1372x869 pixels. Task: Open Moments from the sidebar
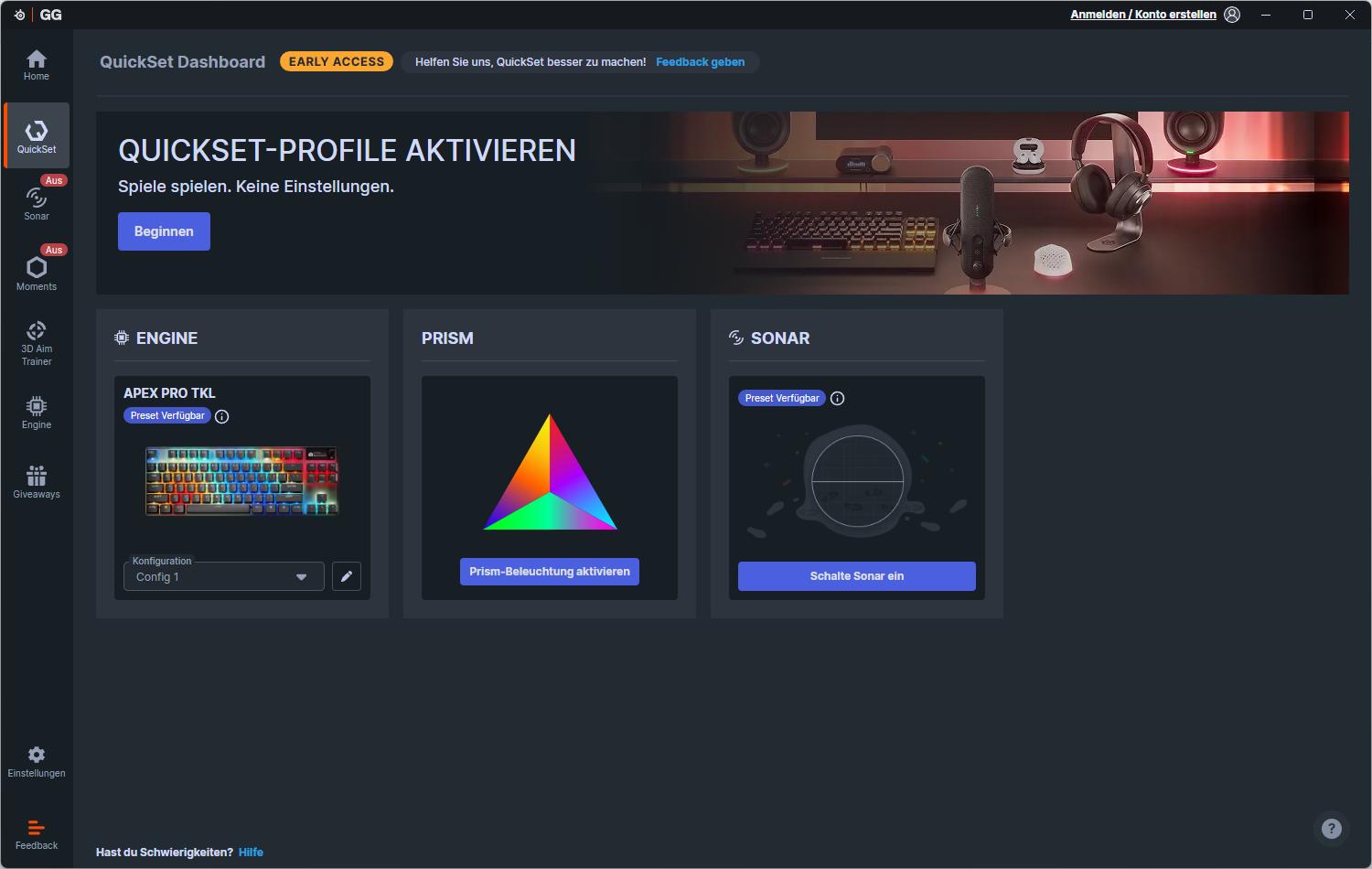click(37, 273)
